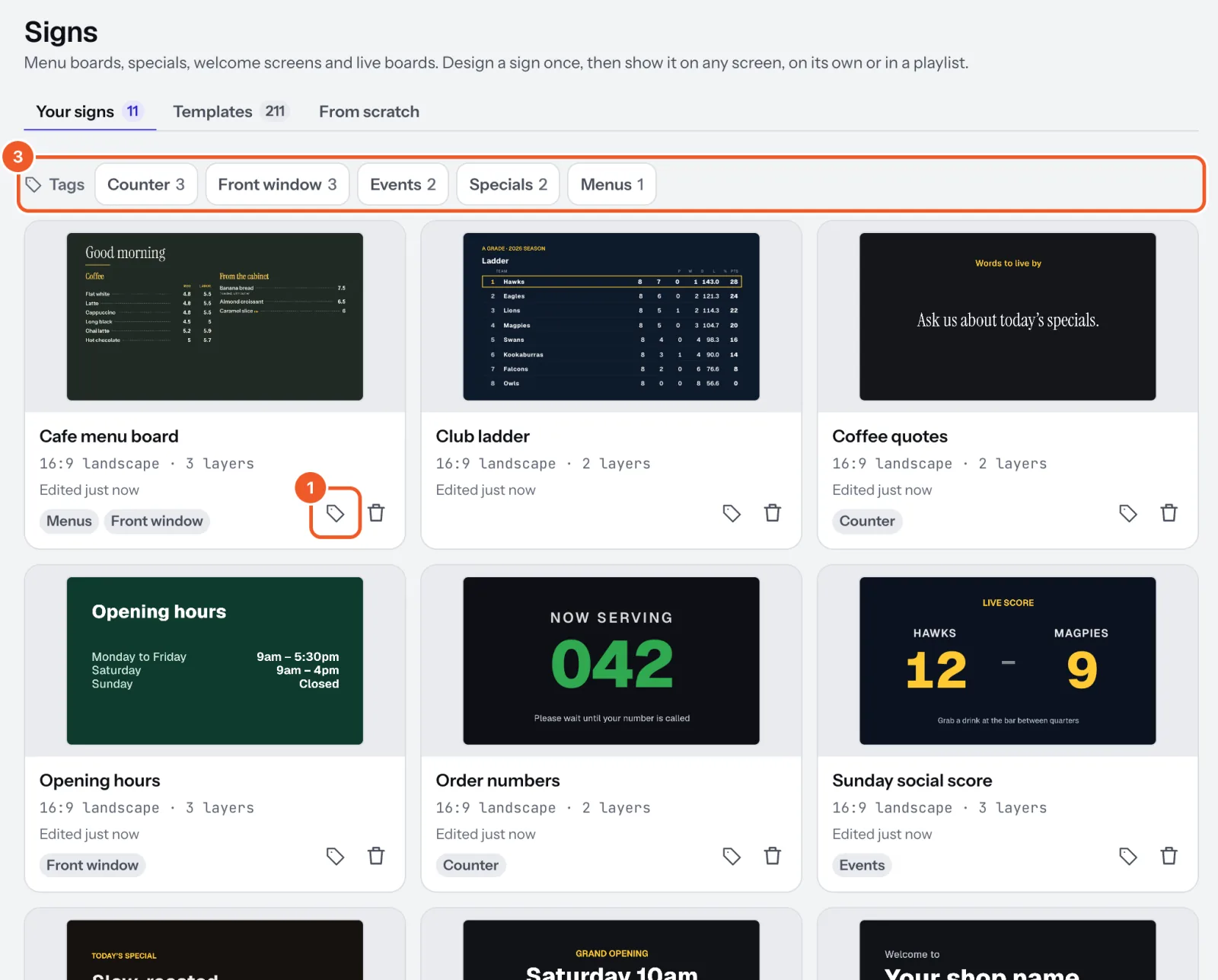1218x980 pixels.
Task: Click the Club ladder title
Action: [x=483, y=436]
